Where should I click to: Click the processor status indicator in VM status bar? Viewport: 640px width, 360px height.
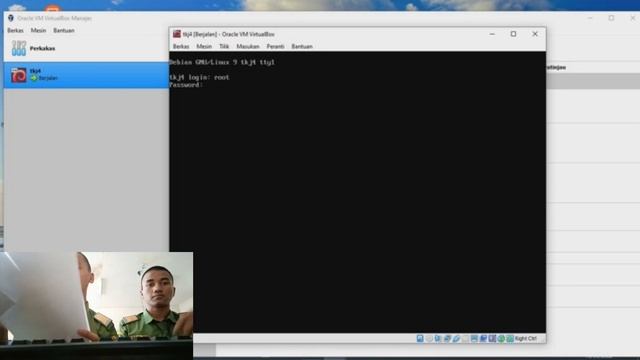(492, 338)
